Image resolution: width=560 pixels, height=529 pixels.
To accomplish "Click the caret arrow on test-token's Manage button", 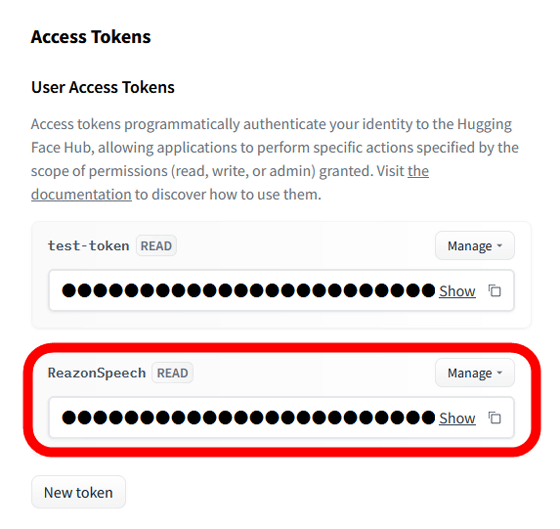I will (499, 246).
